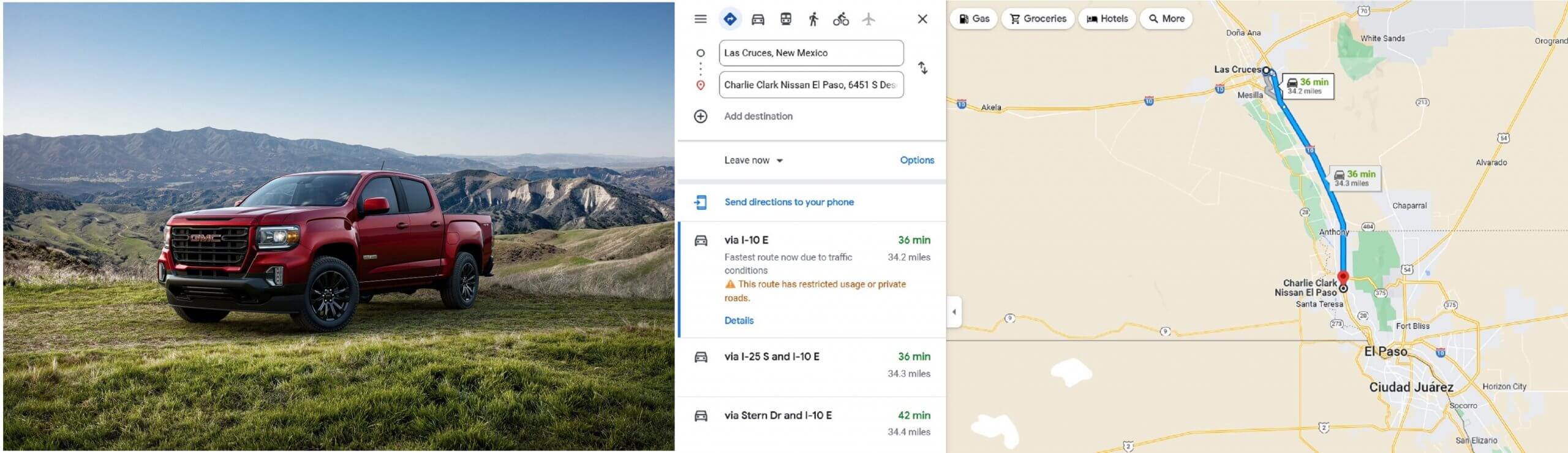Edit the Las Cruces starting point field

point(810,53)
